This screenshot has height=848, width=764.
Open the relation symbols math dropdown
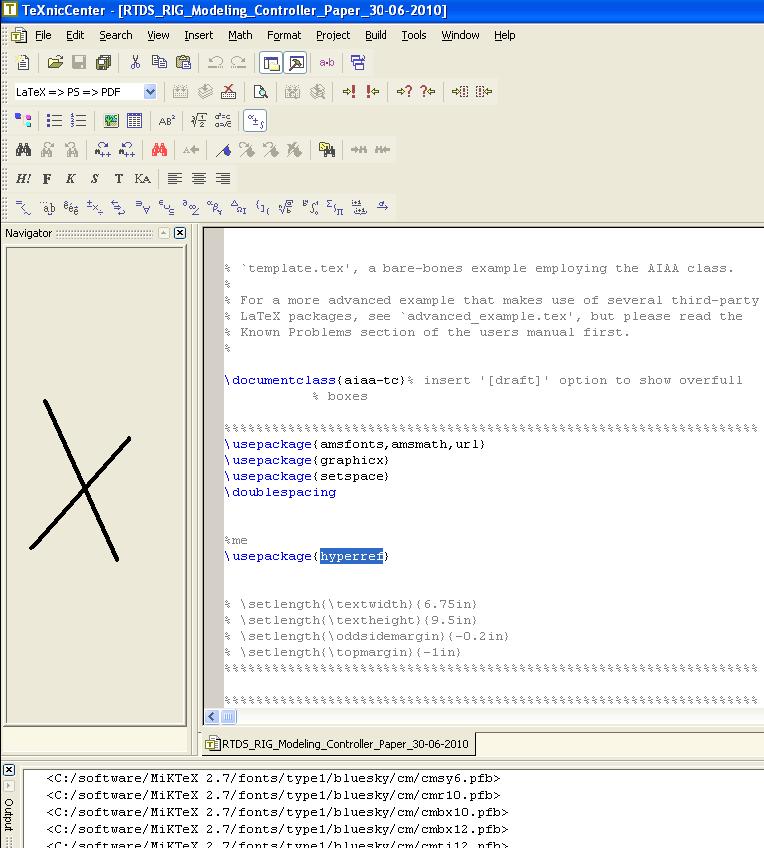(23, 207)
